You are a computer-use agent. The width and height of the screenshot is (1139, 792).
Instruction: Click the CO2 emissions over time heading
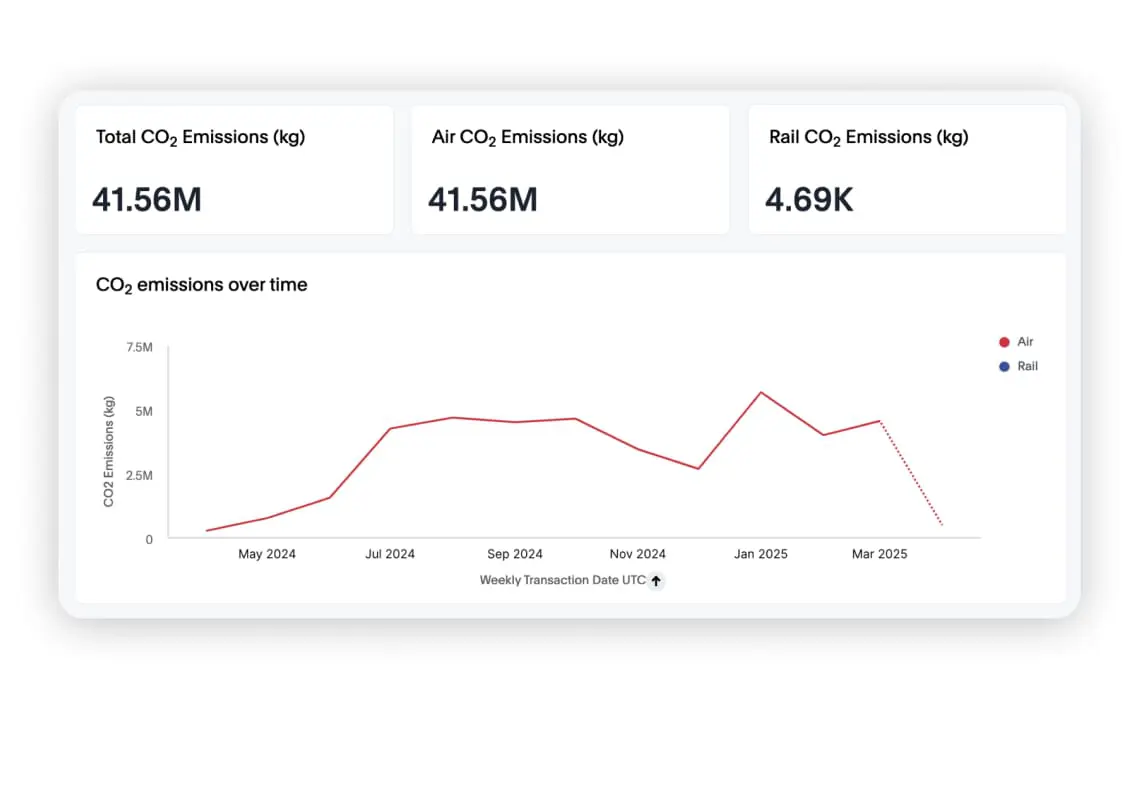pyautogui.click(x=201, y=285)
